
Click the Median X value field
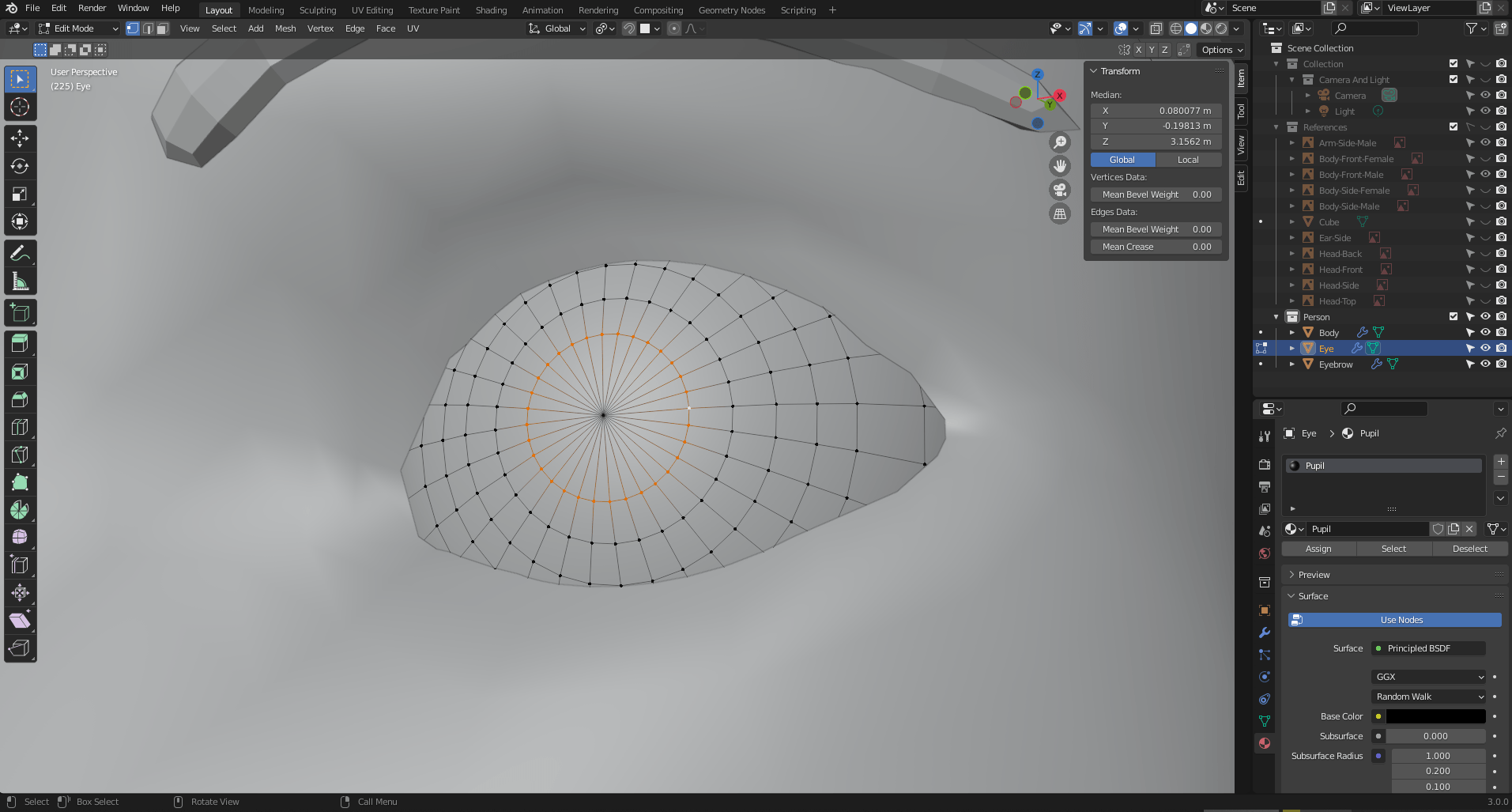tap(1156, 110)
